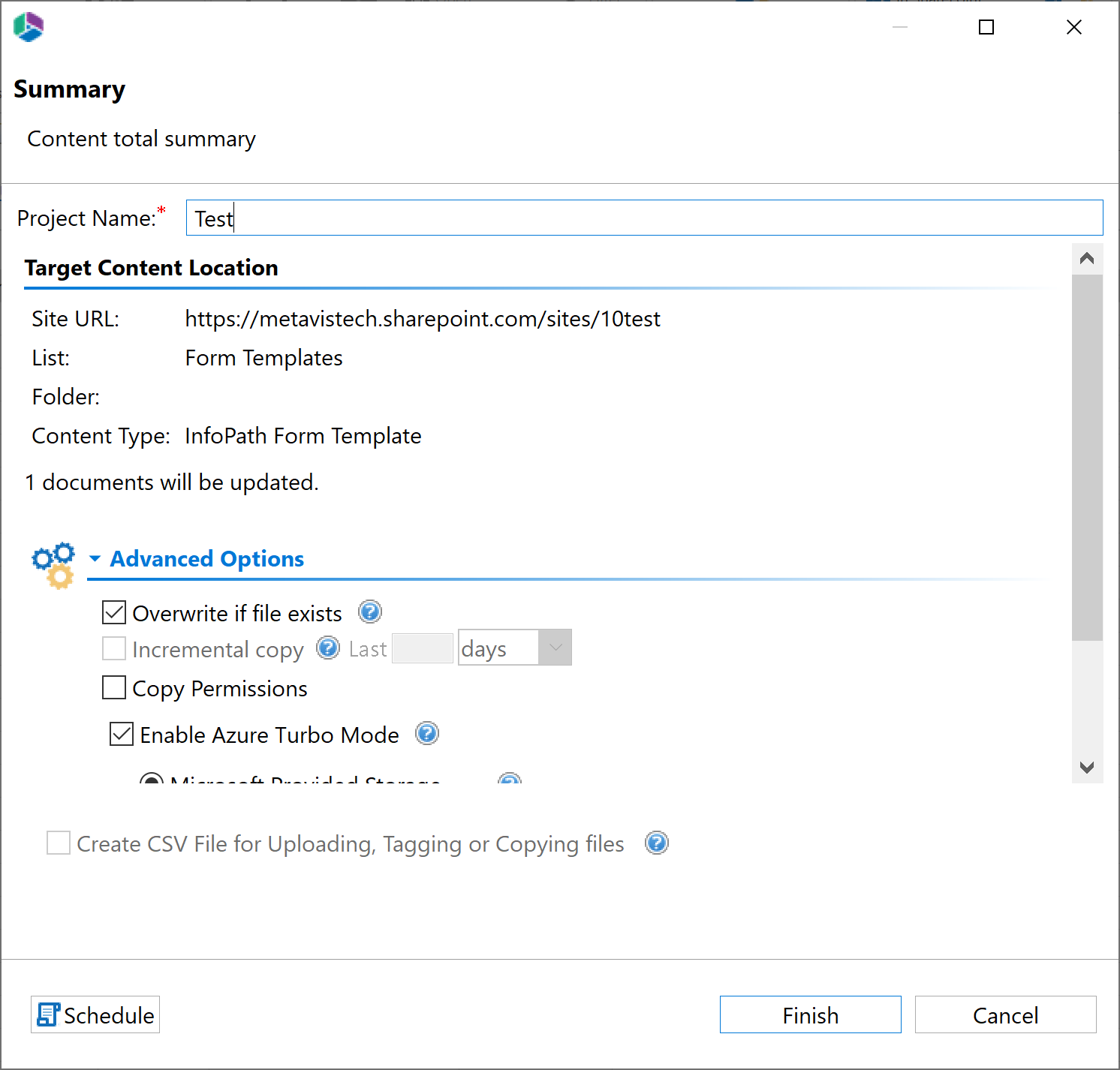This screenshot has width=1120, height=1070.
Task: Click the application logo icon
Action: pyautogui.click(x=28, y=27)
